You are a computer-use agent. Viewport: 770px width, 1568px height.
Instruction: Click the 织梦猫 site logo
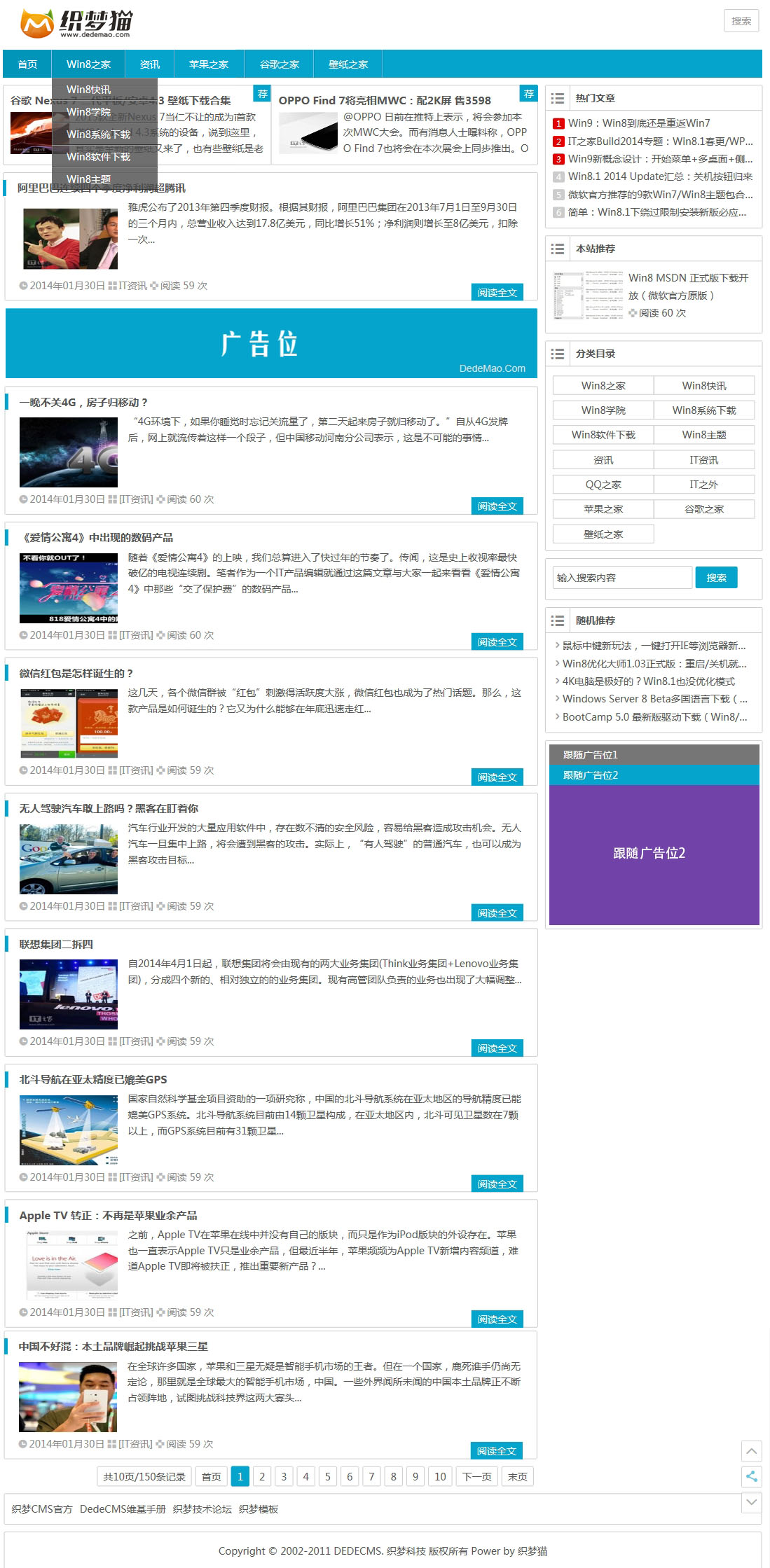(x=76, y=24)
